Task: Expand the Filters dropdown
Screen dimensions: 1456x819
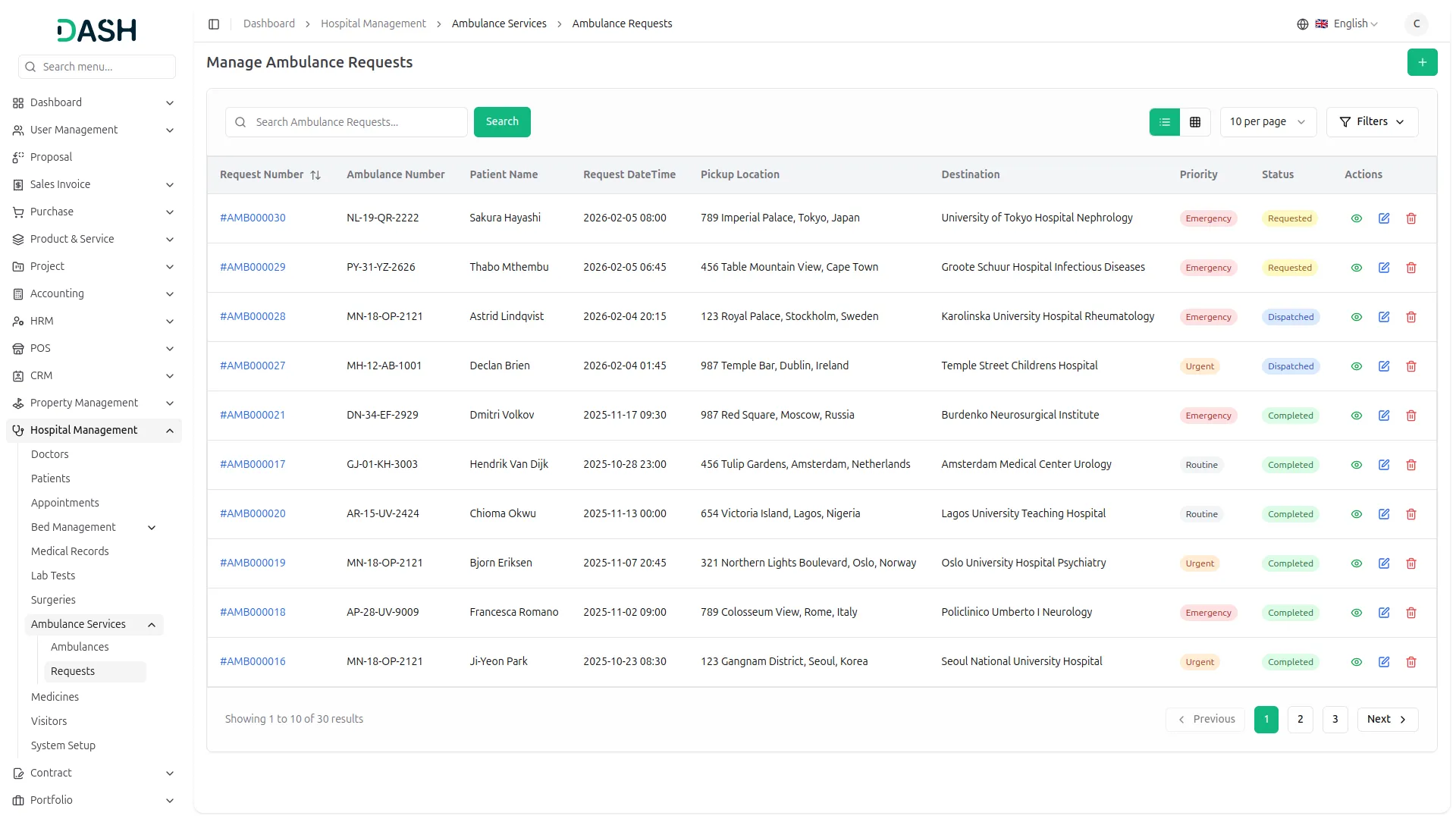Action: pyautogui.click(x=1372, y=122)
